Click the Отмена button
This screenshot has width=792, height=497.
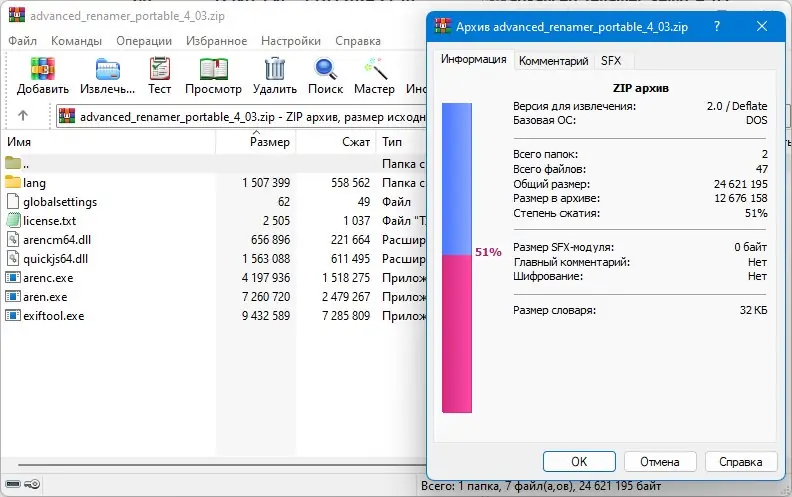[660, 462]
